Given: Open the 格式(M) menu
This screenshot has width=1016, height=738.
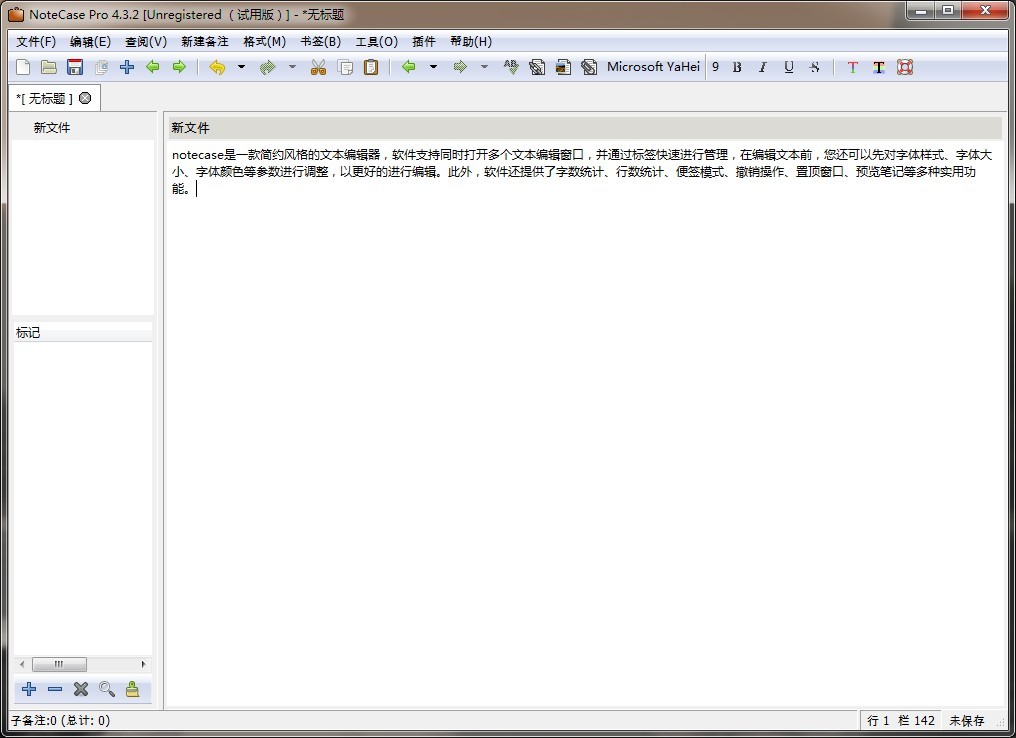Looking at the screenshot, I should click(263, 41).
